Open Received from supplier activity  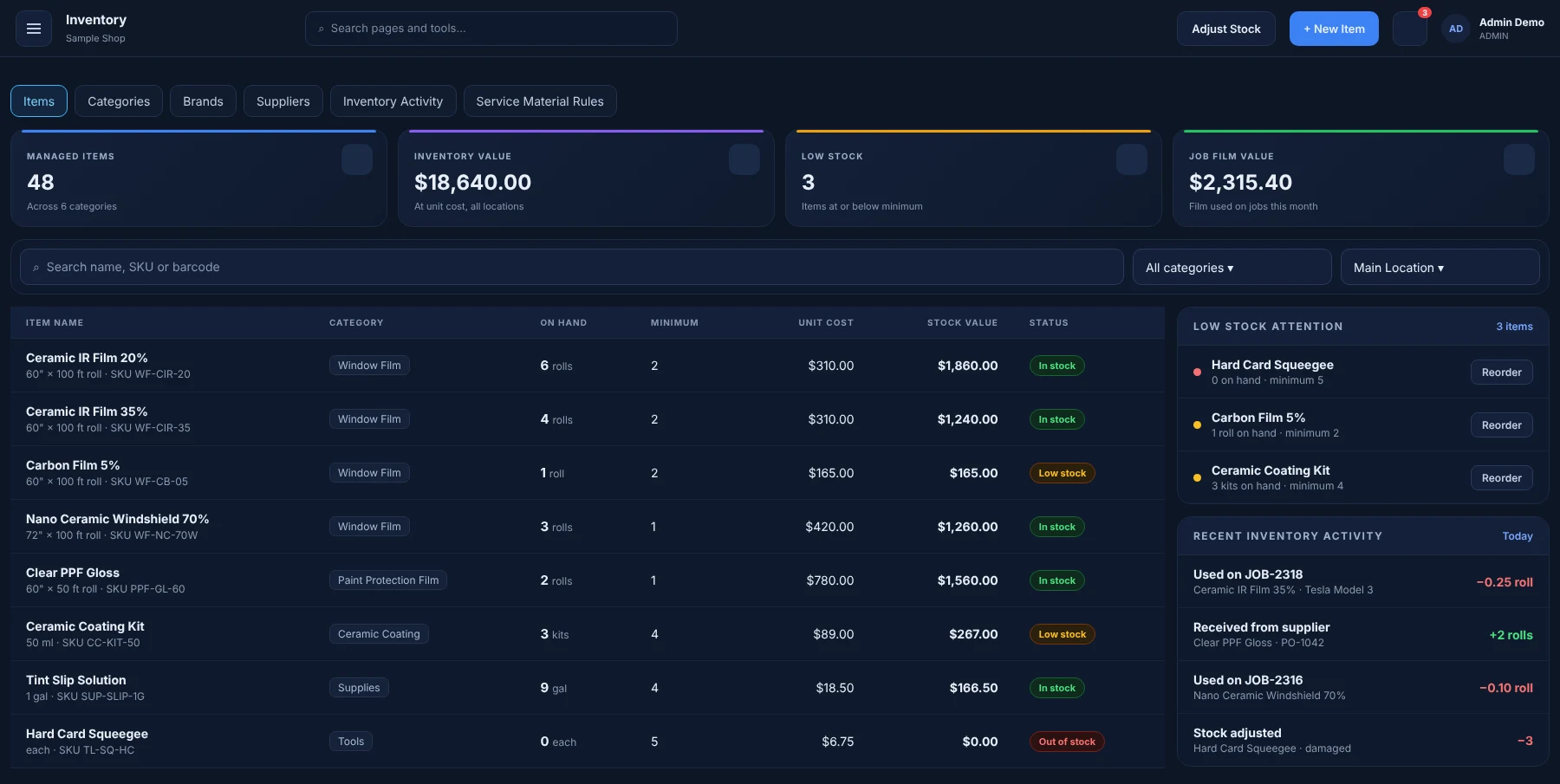(1362, 634)
